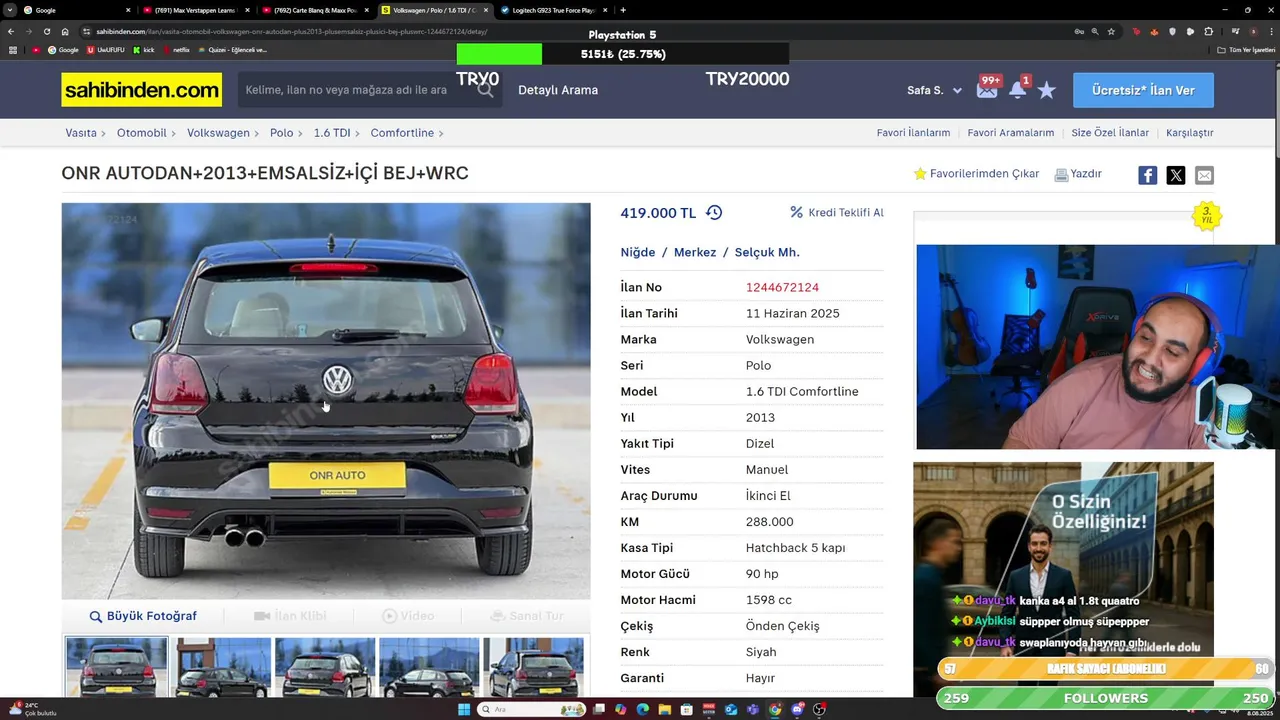Viewport: 1280px width, 720px height.
Task: Click the Volkswagen breadcrumb link
Action: tap(218, 133)
